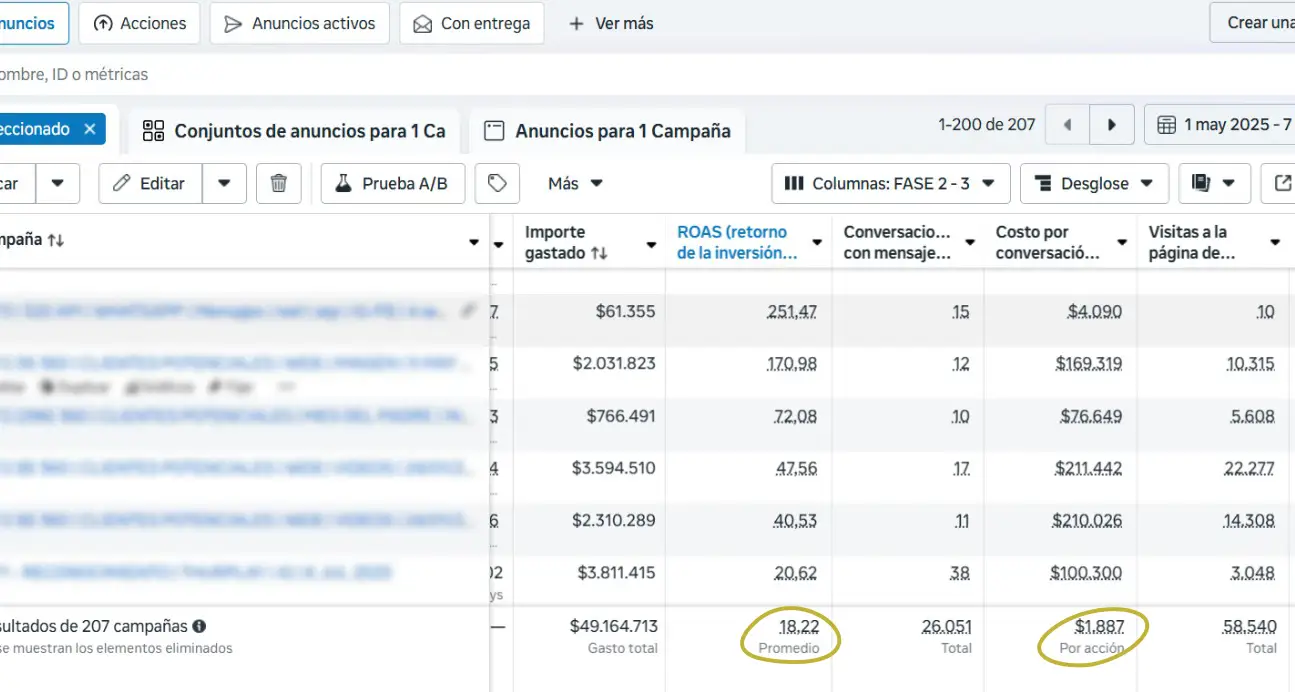The height and width of the screenshot is (692, 1295).
Task: Click the tag label icon
Action: (x=497, y=183)
